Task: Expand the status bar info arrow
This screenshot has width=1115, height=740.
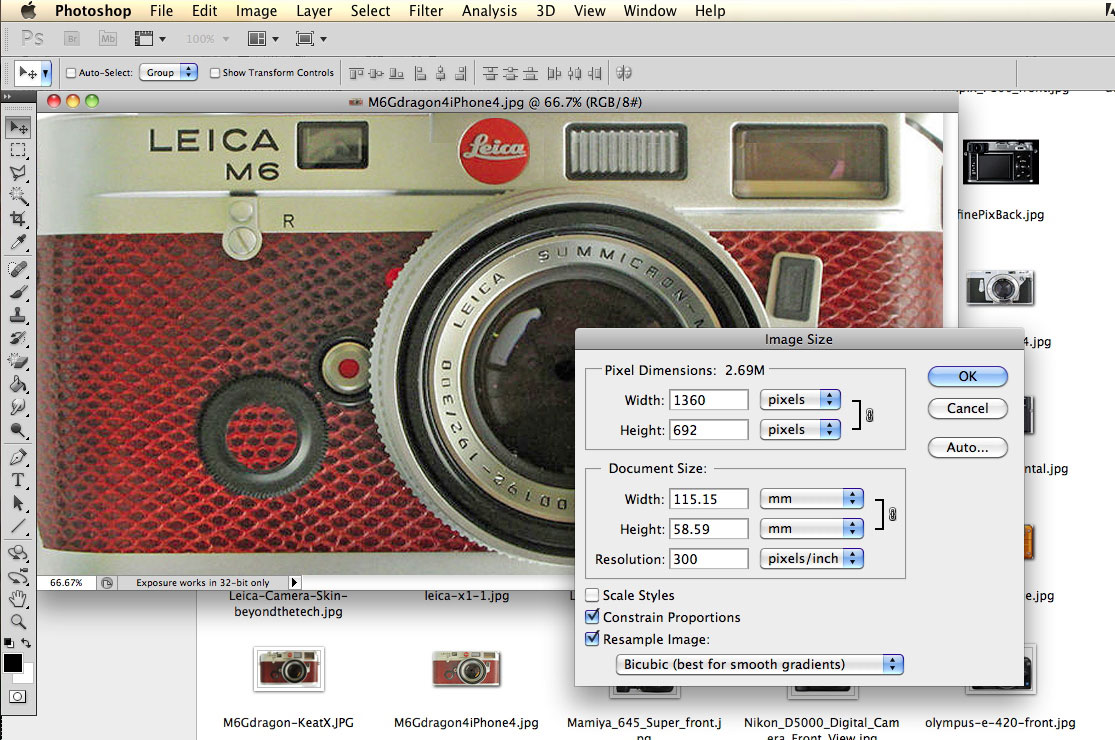Action: pos(294,582)
